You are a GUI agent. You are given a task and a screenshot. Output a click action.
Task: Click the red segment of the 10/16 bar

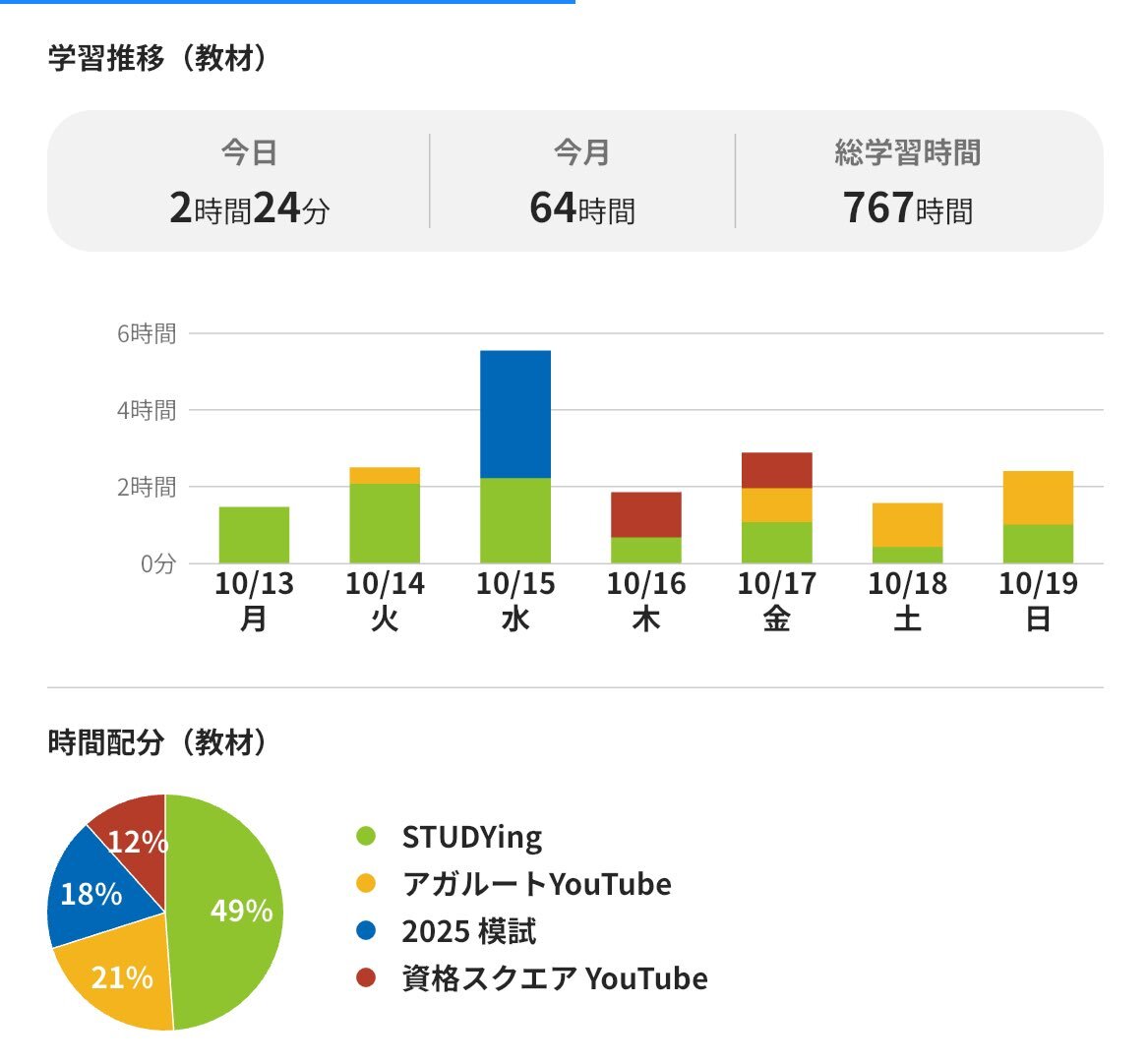click(x=645, y=514)
